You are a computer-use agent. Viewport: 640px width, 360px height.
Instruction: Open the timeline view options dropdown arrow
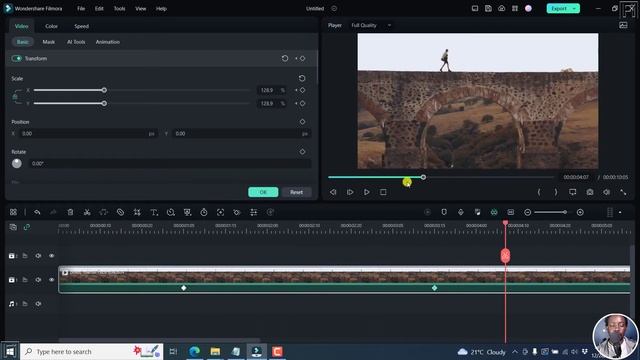coord(620,212)
